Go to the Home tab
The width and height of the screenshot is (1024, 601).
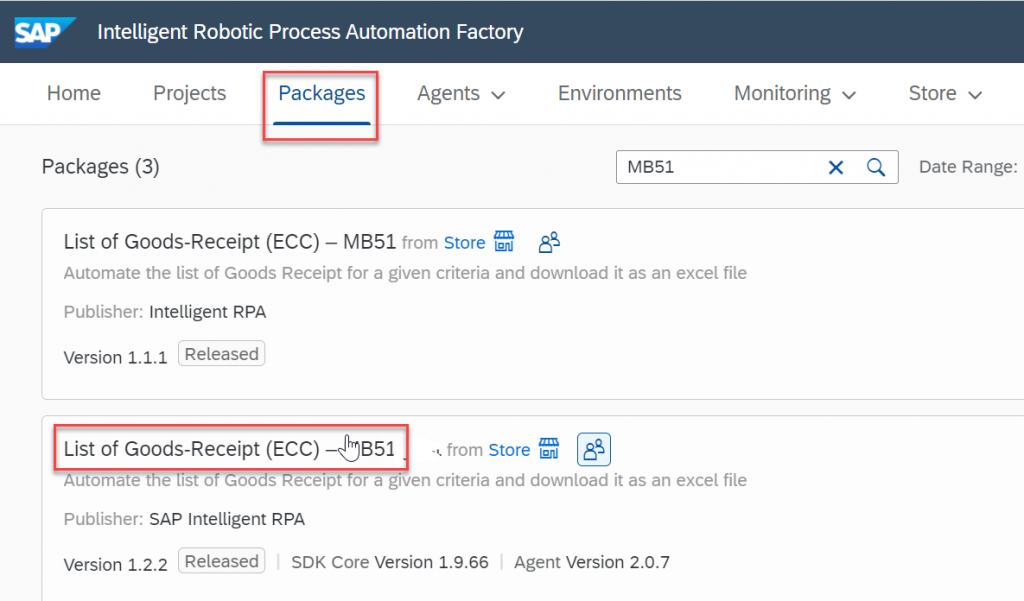74,93
